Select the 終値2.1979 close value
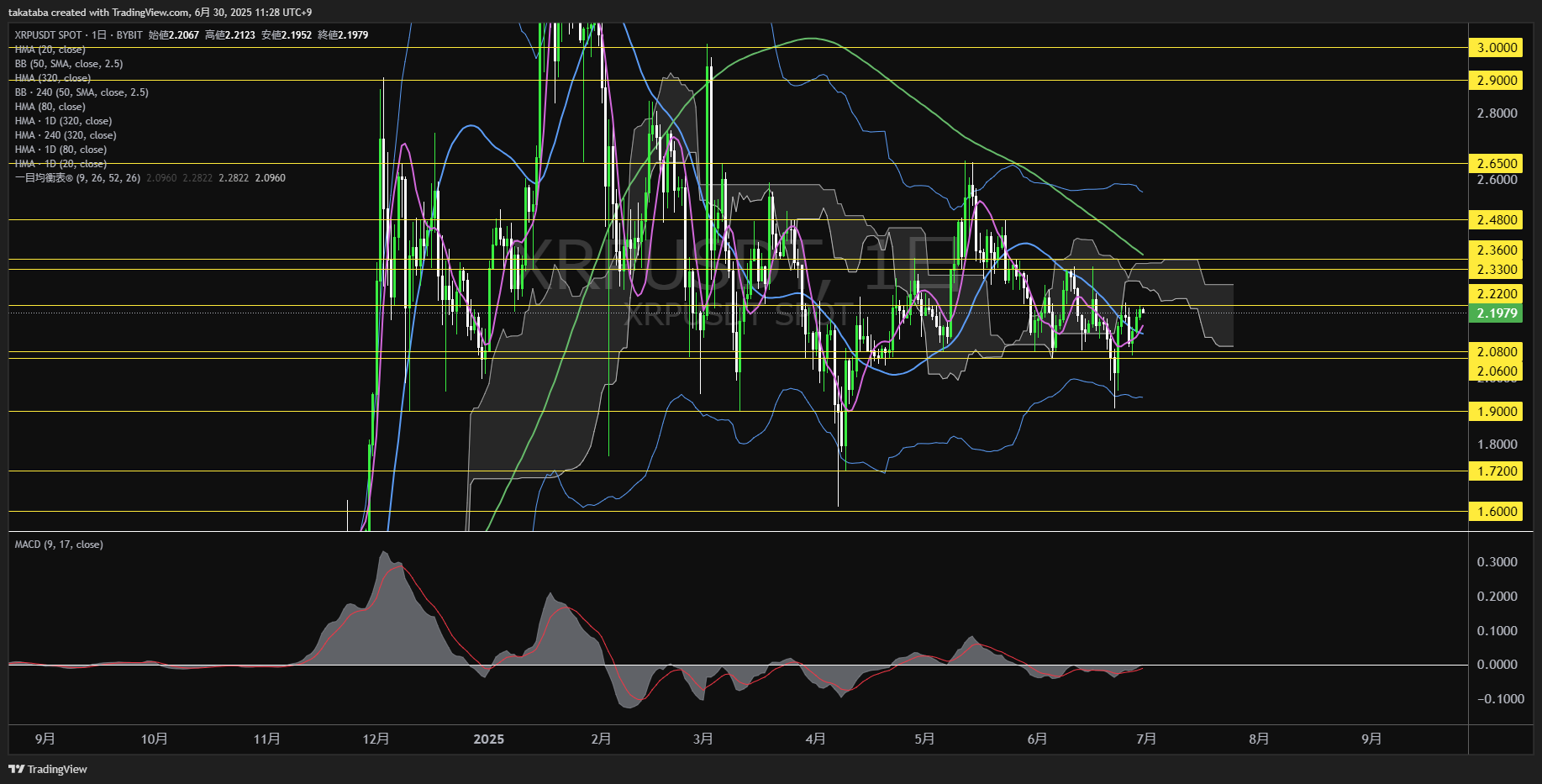1542x784 pixels. tap(343, 35)
